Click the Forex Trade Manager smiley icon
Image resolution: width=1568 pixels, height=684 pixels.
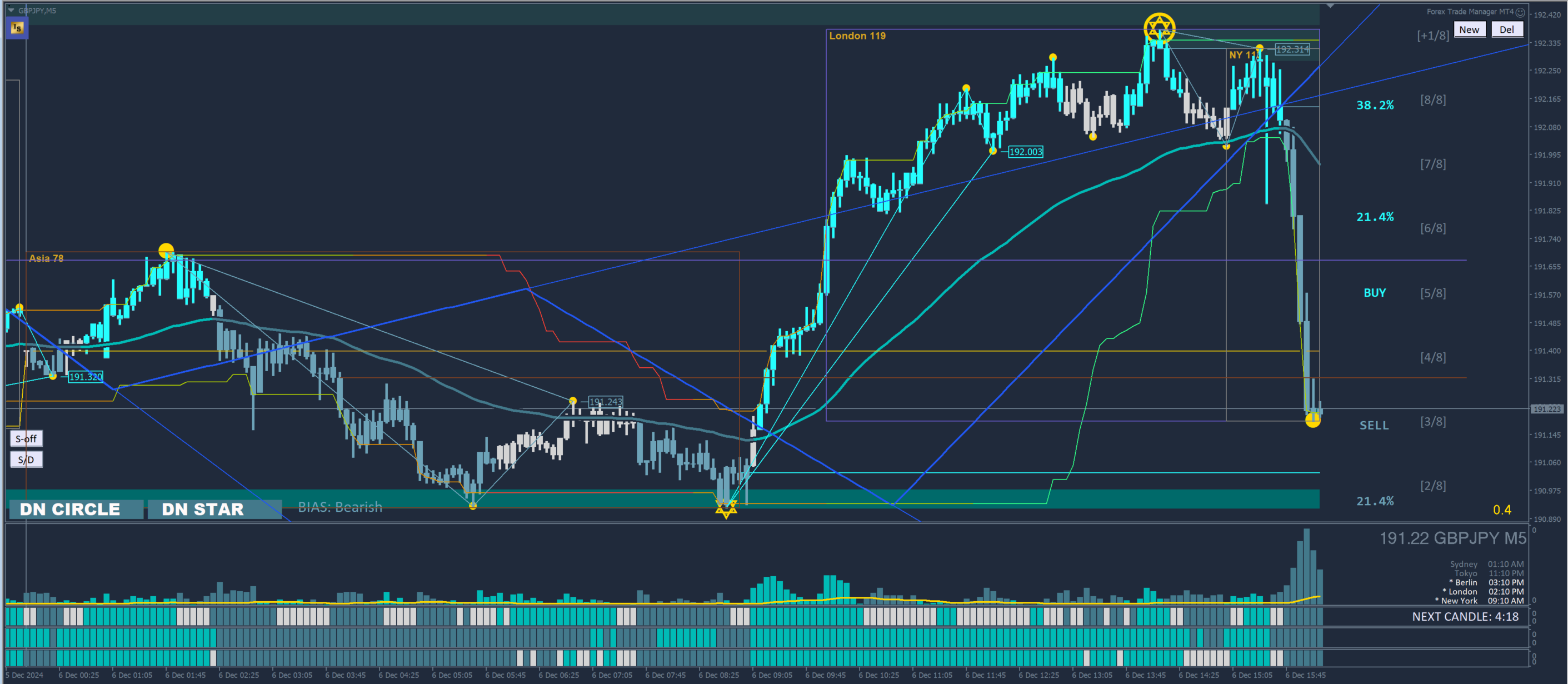1520,12
